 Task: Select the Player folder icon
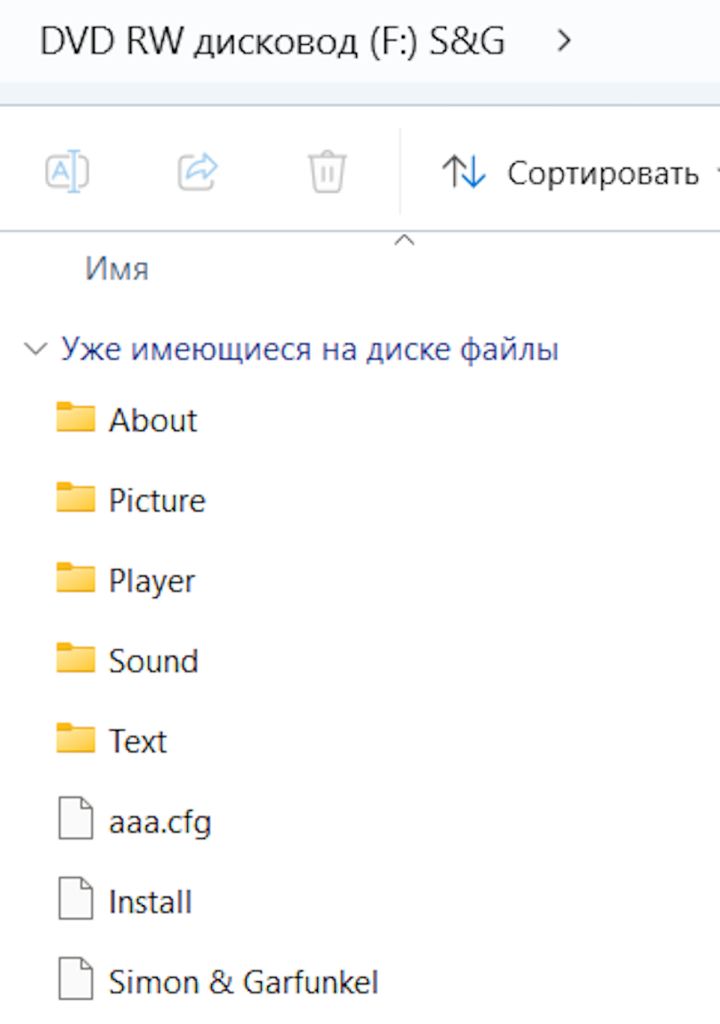point(76,578)
